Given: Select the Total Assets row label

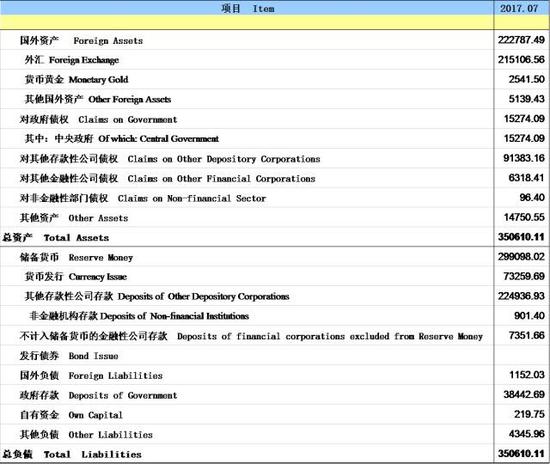Looking at the screenshot, I should pyautogui.click(x=56, y=237).
